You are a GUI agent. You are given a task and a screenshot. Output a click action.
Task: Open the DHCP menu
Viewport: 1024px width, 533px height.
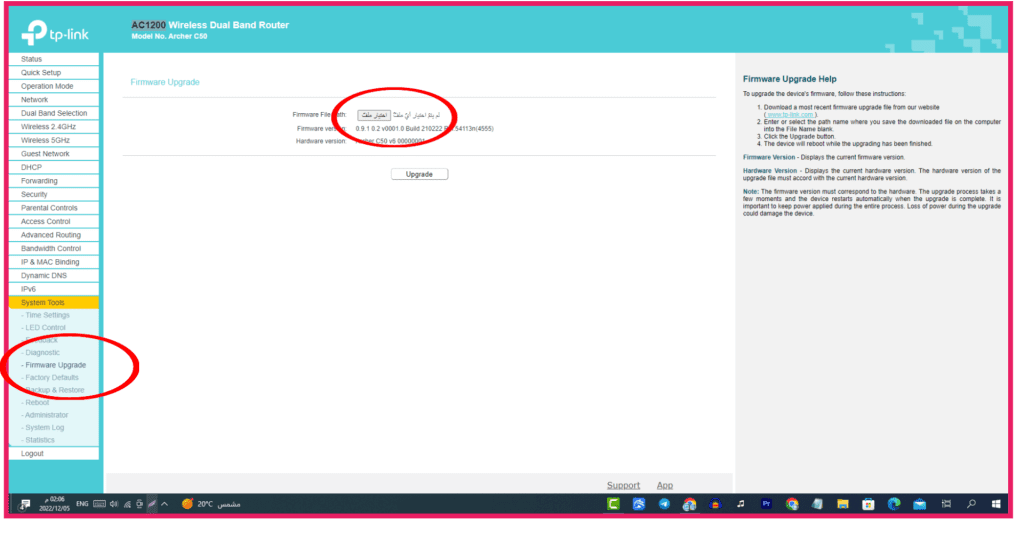pyautogui.click(x=54, y=167)
